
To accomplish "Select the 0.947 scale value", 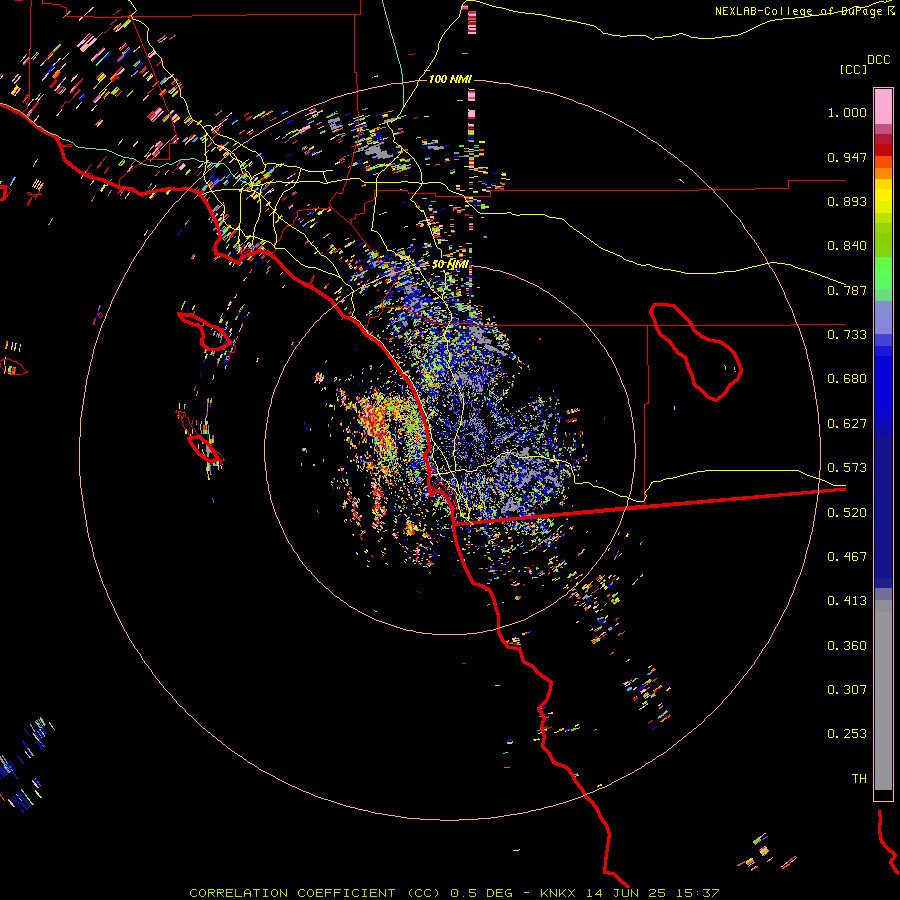I will pos(847,157).
